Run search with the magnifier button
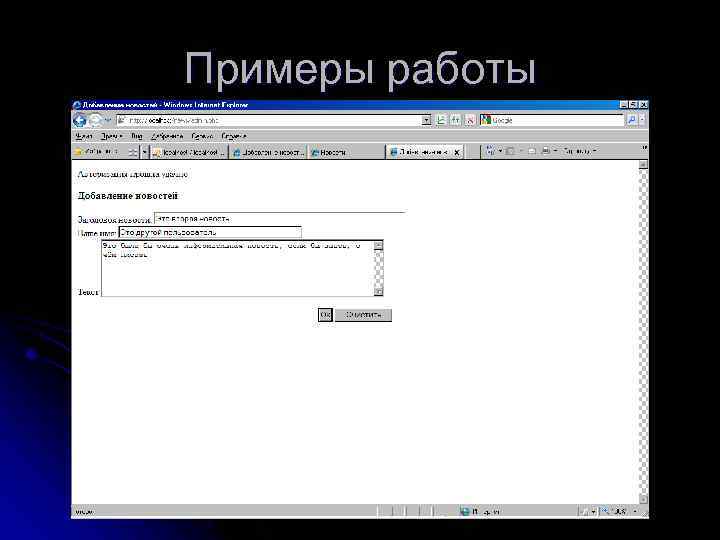The image size is (720, 540). point(632,120)
